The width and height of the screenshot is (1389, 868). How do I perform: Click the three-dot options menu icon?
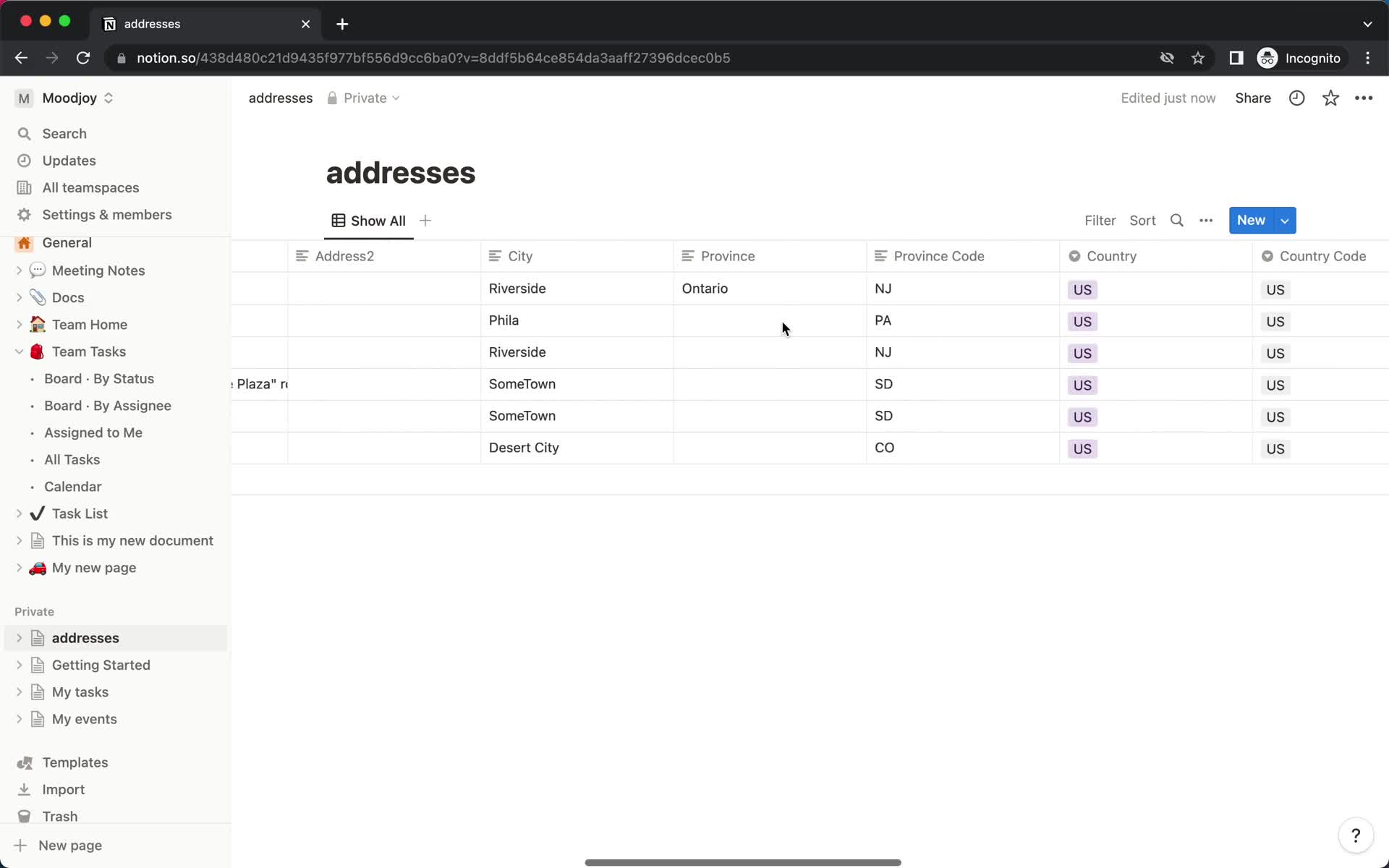(1206, 220)
